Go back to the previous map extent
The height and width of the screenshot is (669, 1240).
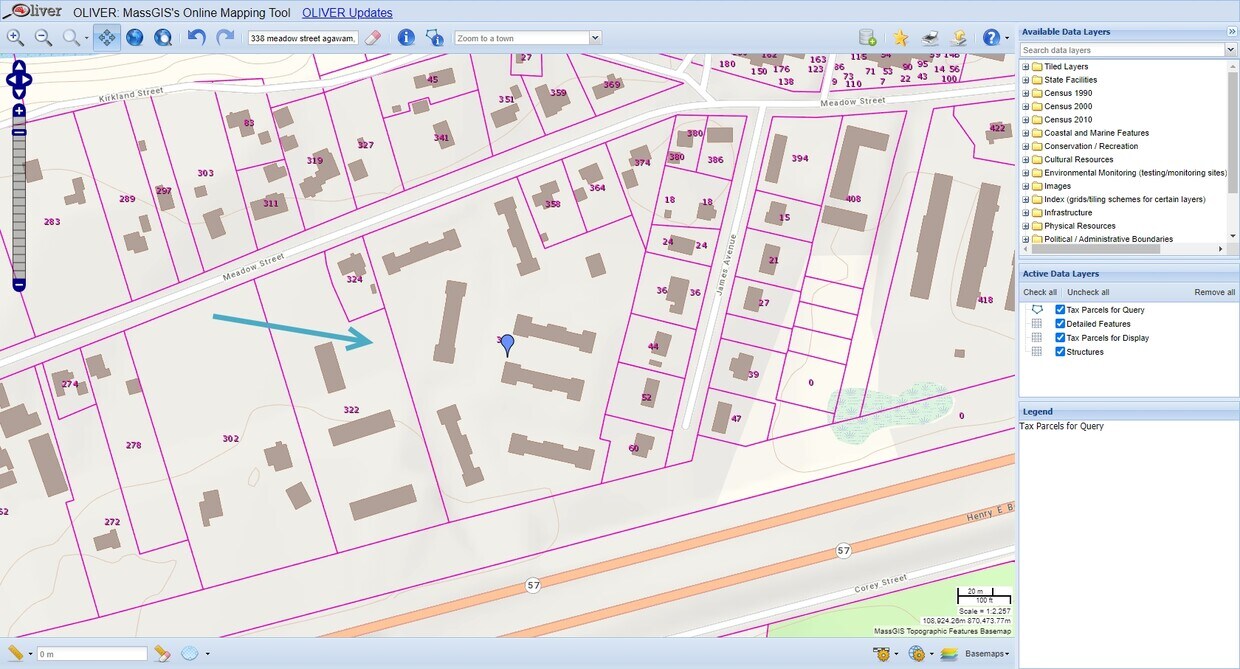click(x=197, y=38)
